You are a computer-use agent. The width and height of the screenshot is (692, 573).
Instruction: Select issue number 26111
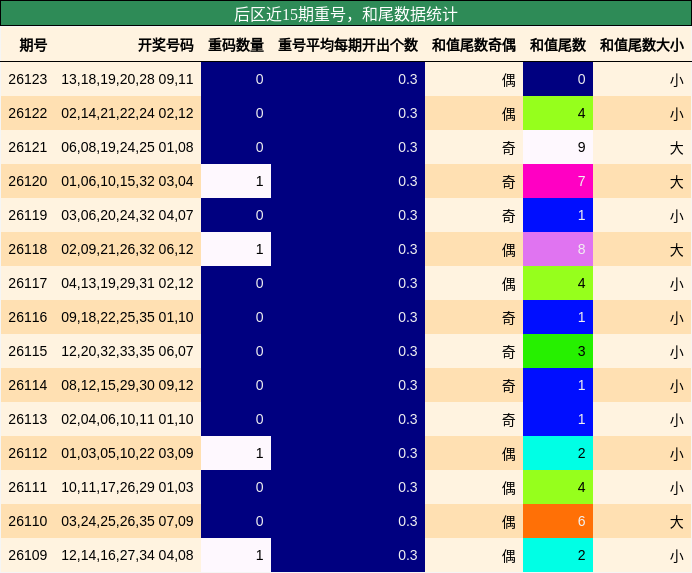click(x=28, y=487)
